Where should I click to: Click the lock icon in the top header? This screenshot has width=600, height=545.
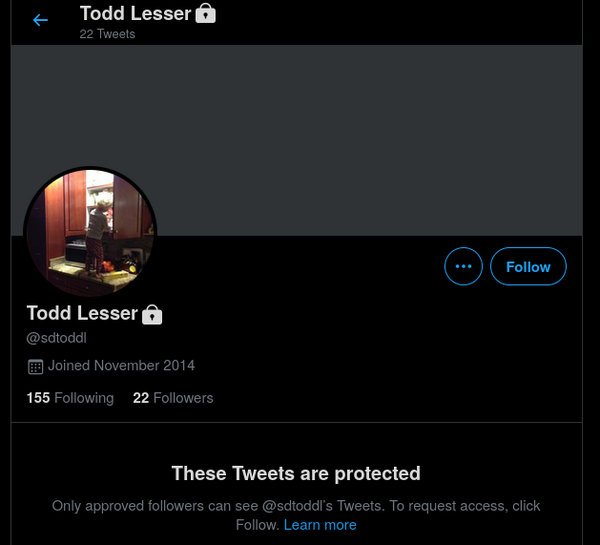point(206,14)
